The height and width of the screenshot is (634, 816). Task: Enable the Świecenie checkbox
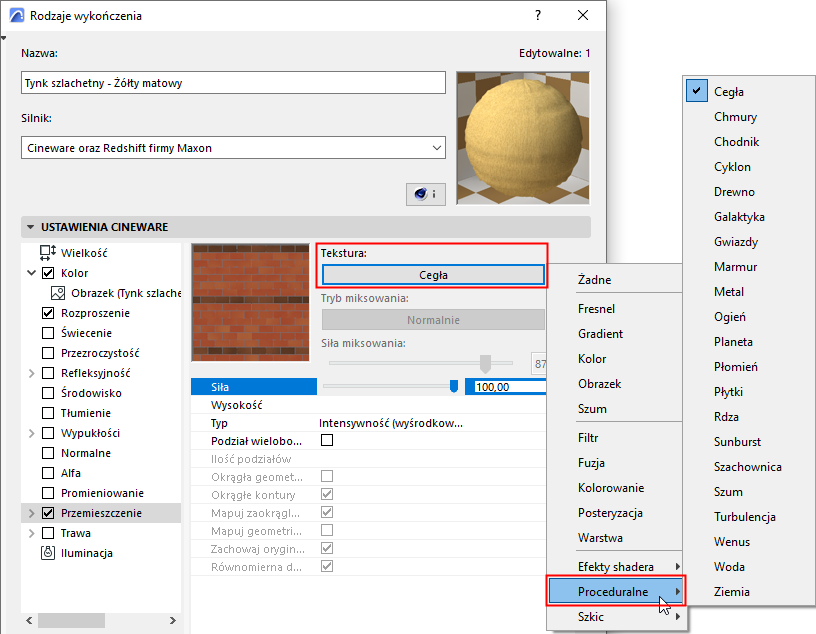48,333
